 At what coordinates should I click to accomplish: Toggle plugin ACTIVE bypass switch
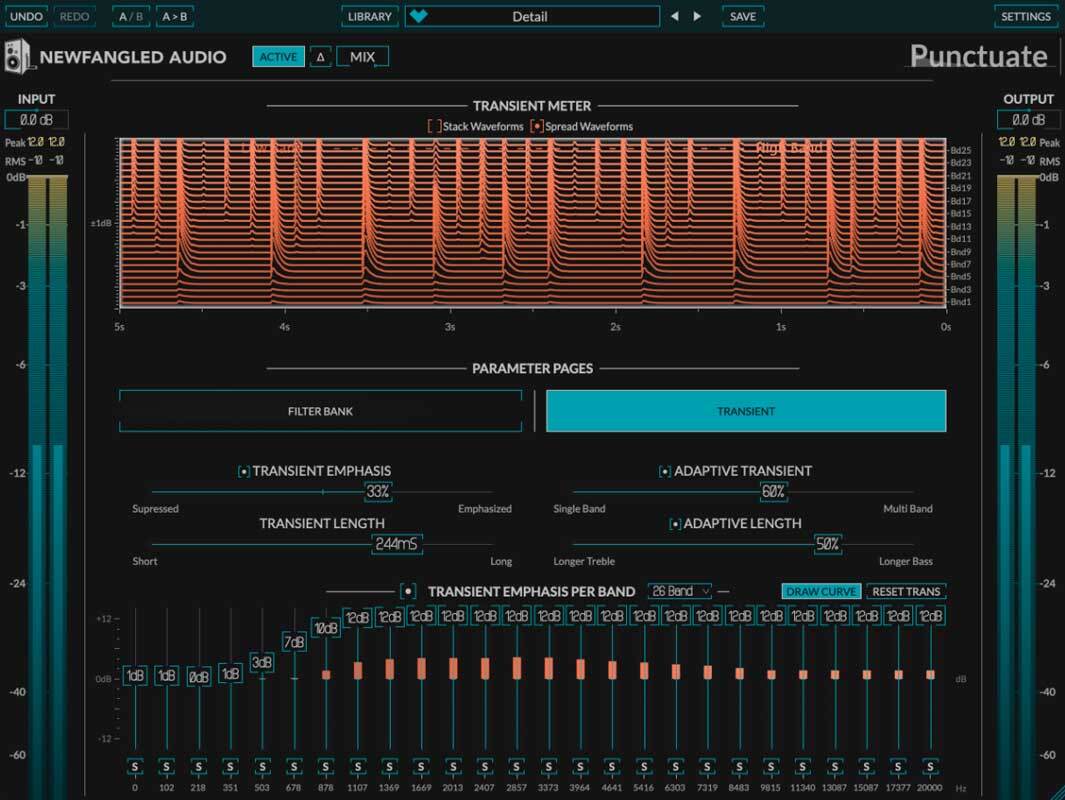point(278,57)
